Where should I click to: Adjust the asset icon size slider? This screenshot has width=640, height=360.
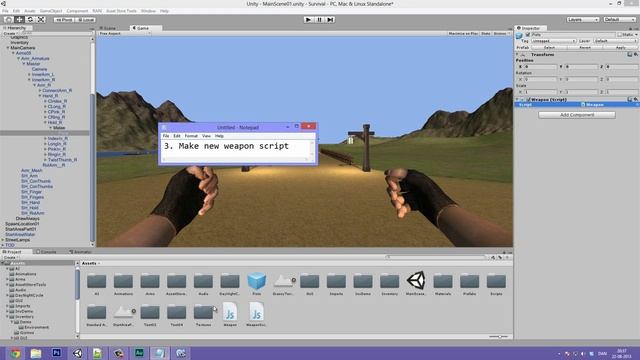coord(498,337)
